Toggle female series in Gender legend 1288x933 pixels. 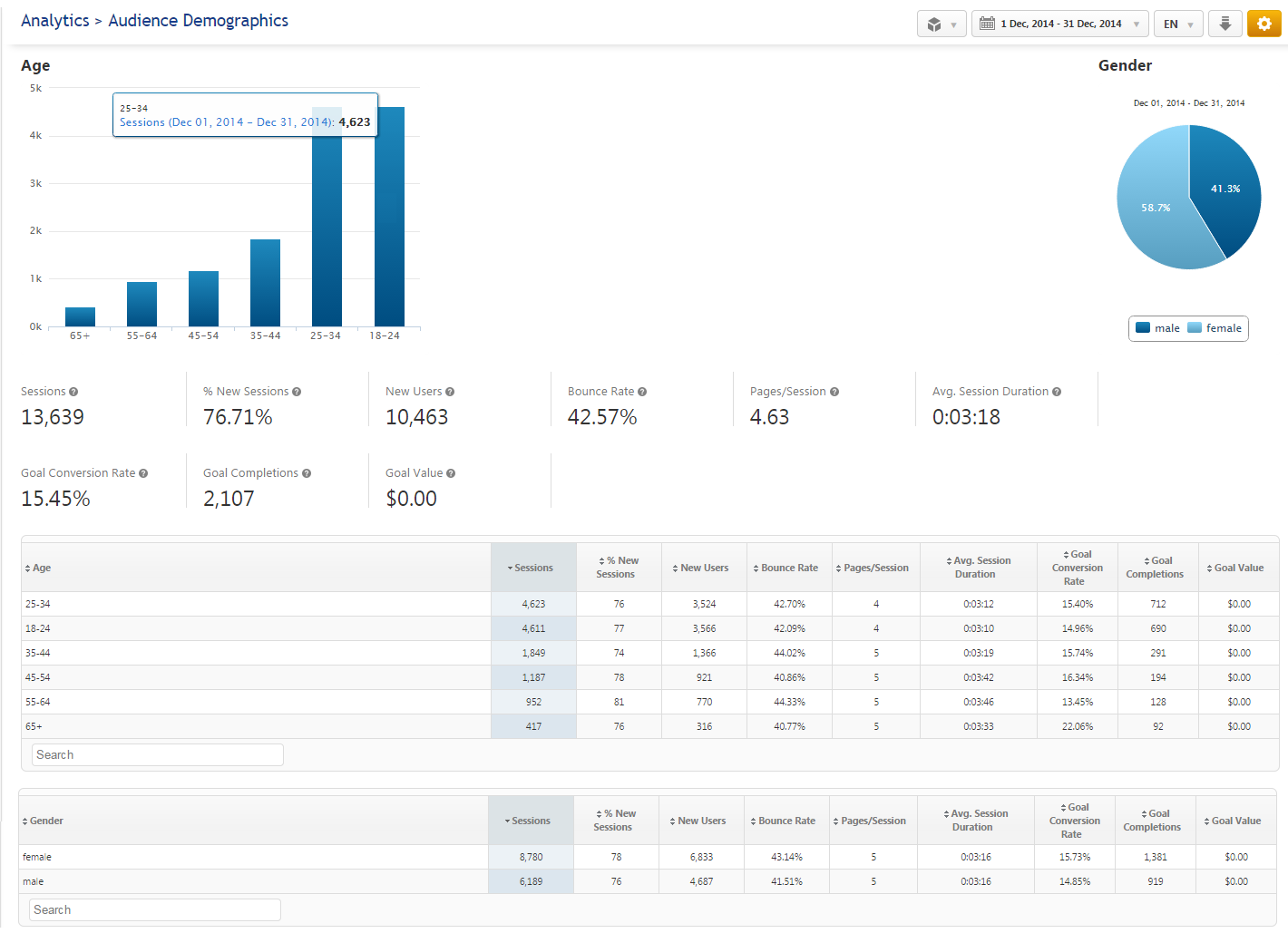1215,328
